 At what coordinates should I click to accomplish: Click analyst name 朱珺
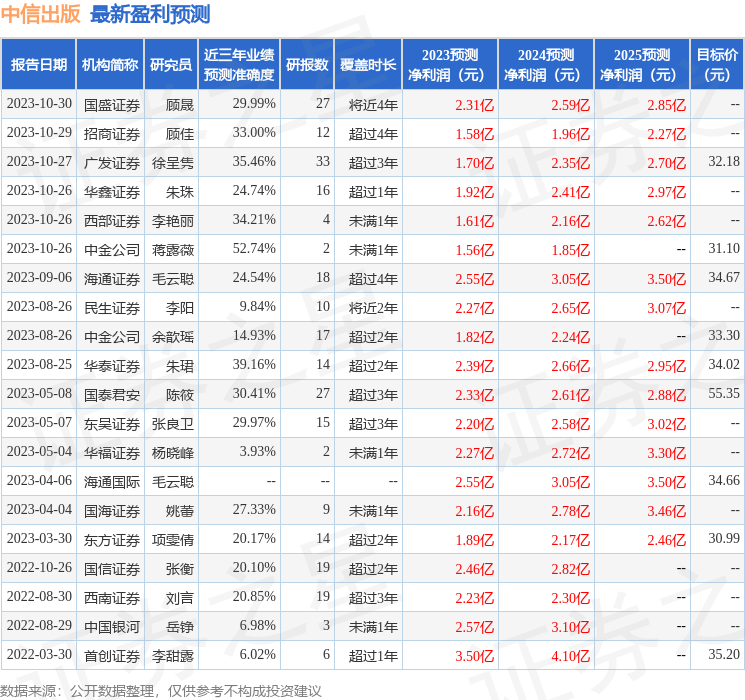click(180, 365)
